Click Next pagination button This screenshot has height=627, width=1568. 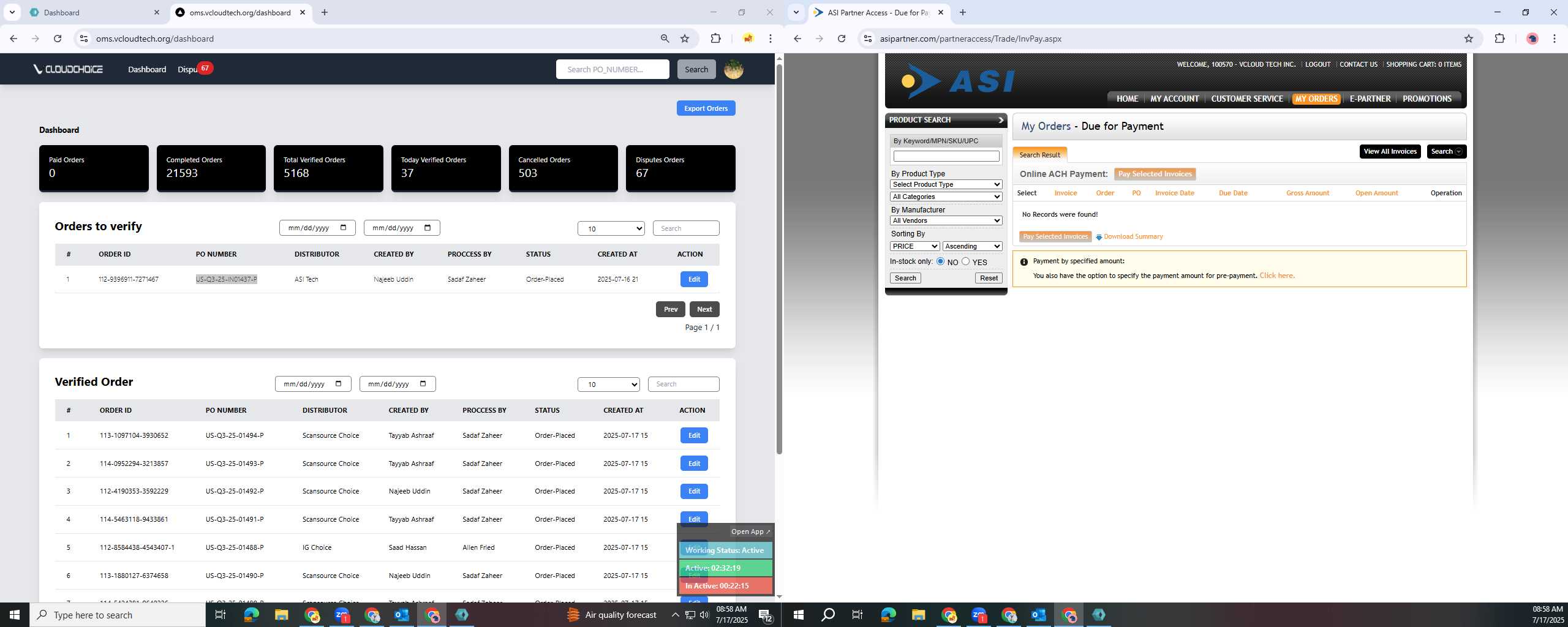[704, 309]
